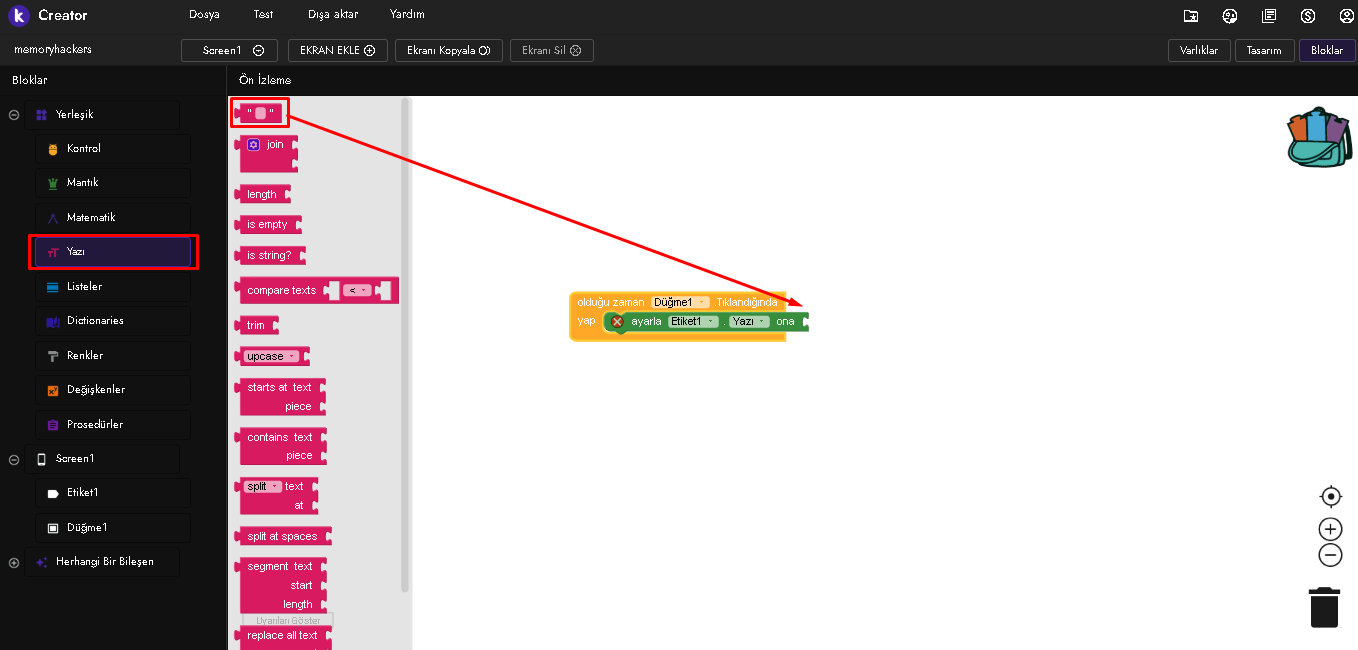Open the dollar monetization icon
This screenshot has width=1358, height=650.
pyautogui.click(x=1308, y=15)
